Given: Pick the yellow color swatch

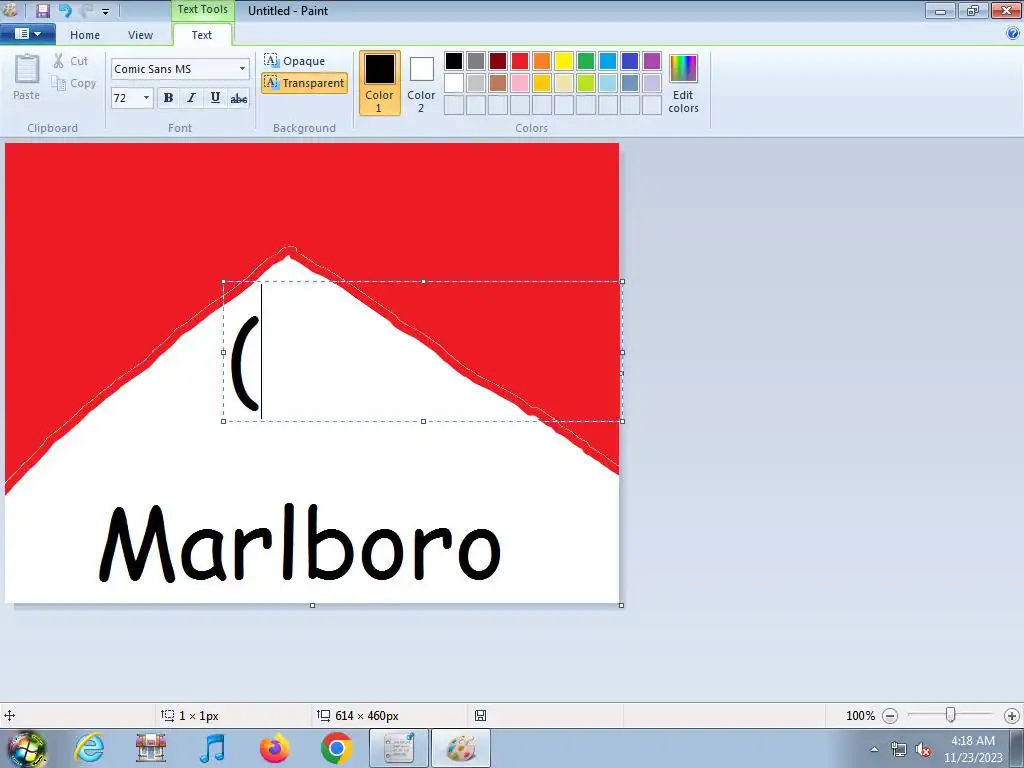Looking at the screenshot, I should [564, 61].
